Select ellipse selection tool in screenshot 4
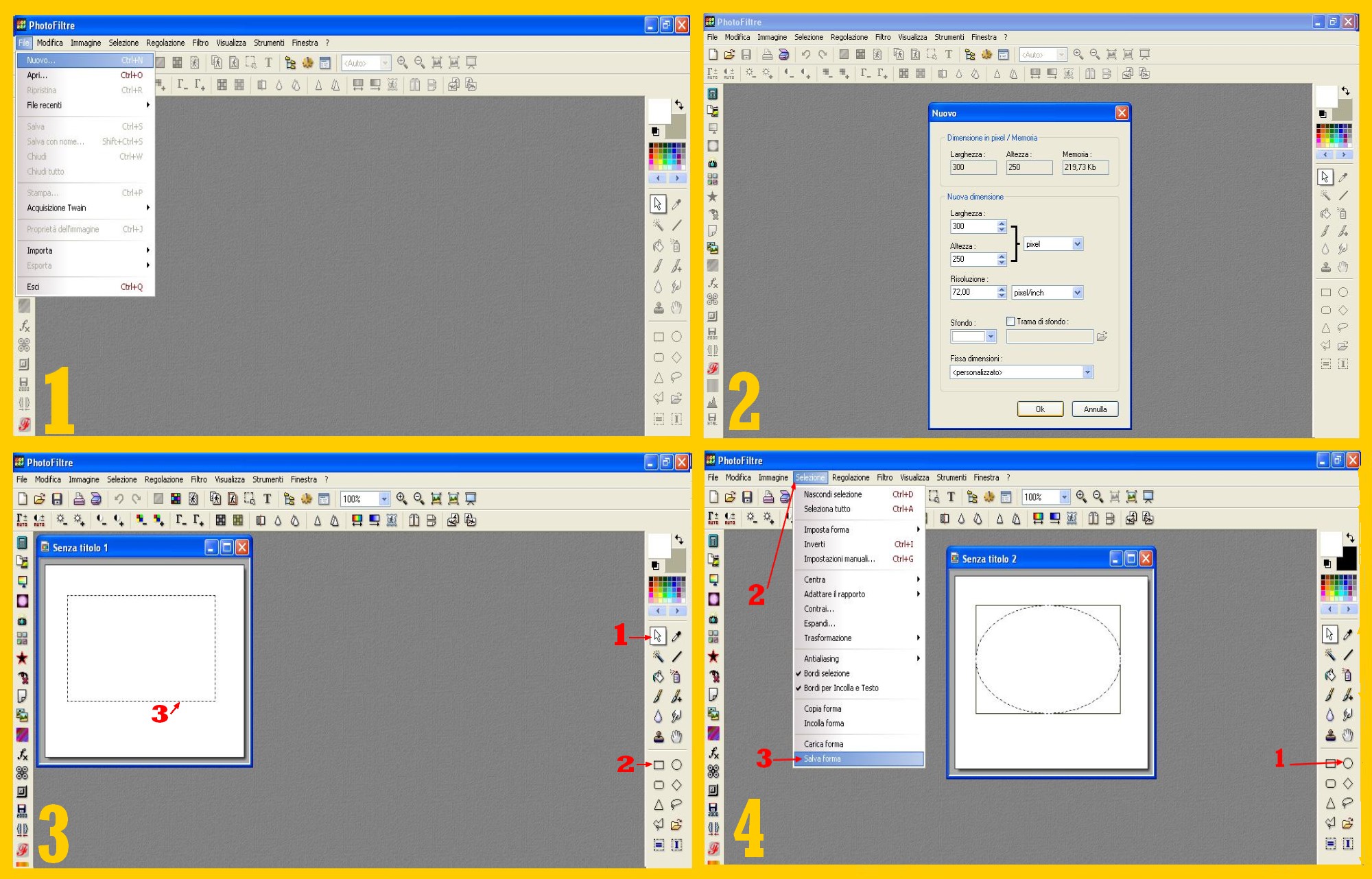1372x879 pixels. point(1348,763)
